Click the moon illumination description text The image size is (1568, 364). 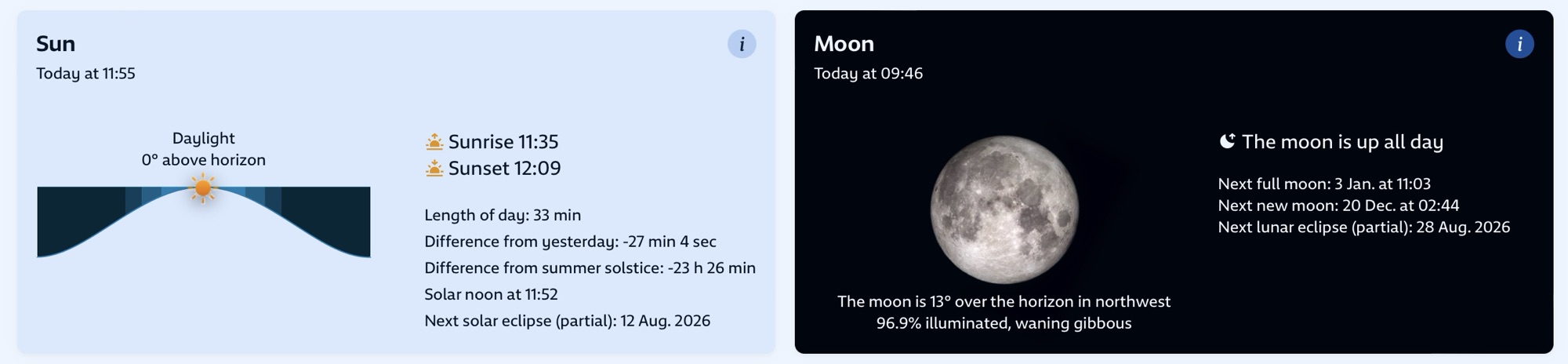click(x=1004, y=323)
